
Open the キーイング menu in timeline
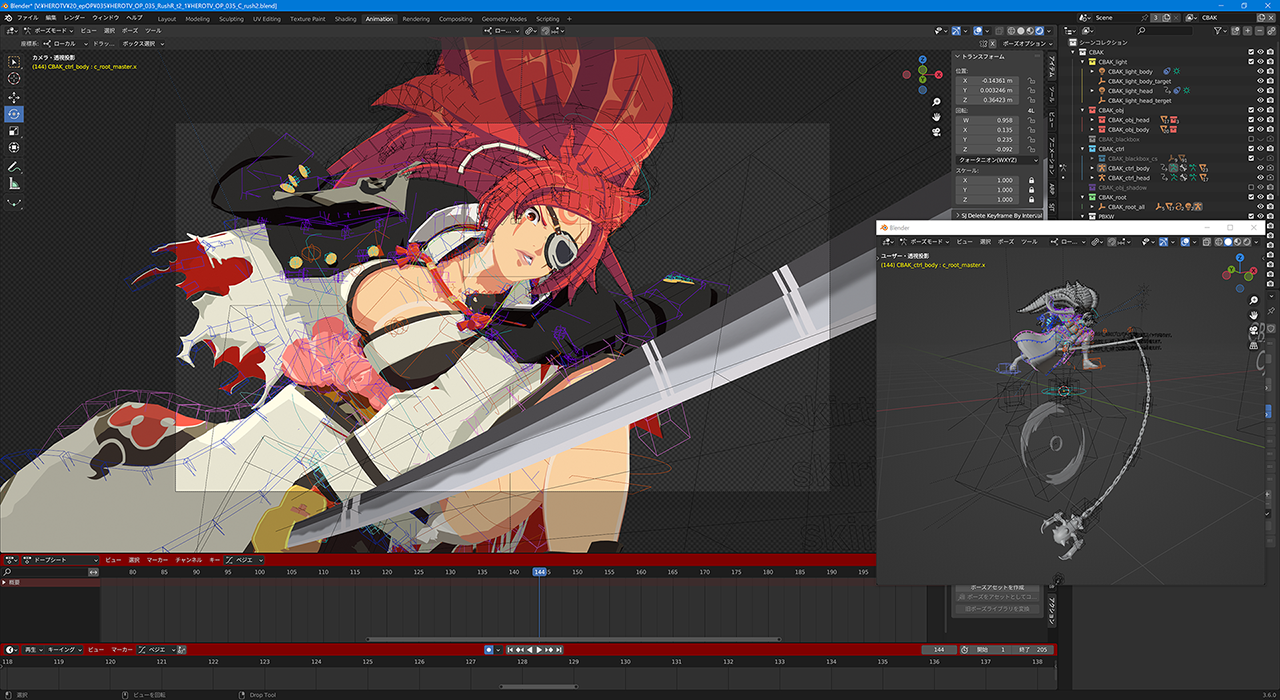tap(63, 650)
